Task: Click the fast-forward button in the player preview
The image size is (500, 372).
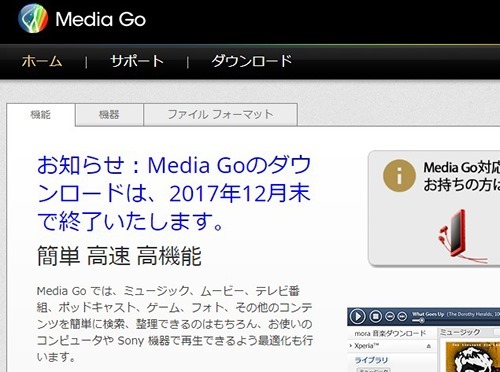Action: point(402,316)
